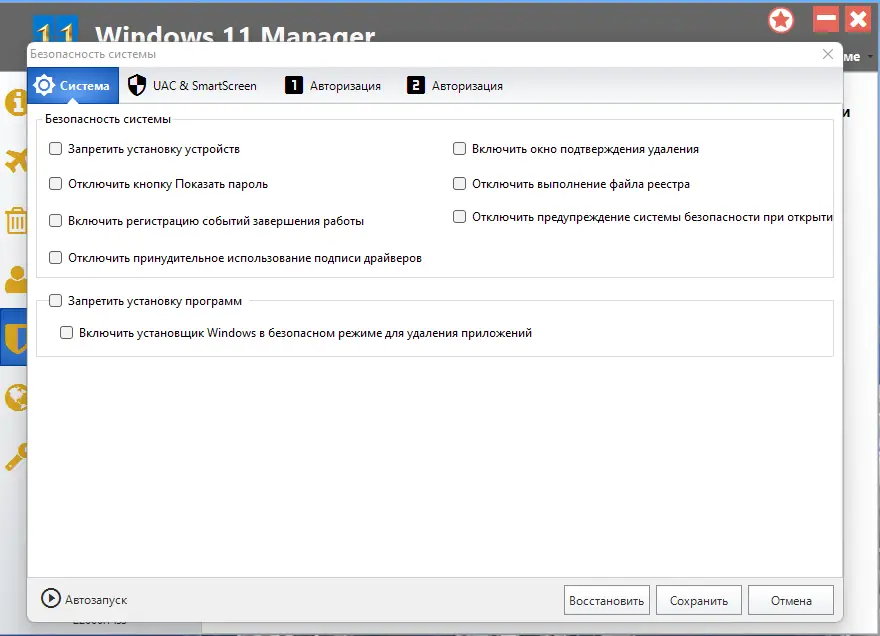Screen dimensions: 880x636
Task: Open the user Customization sidebar icon
Action: pyautogui.click(x=16, y=279)
